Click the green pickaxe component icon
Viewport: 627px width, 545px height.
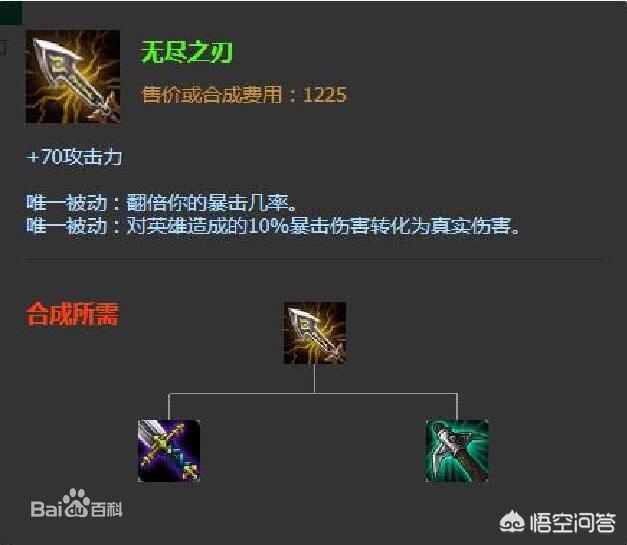pyautogui.click(x=457, y=451)
